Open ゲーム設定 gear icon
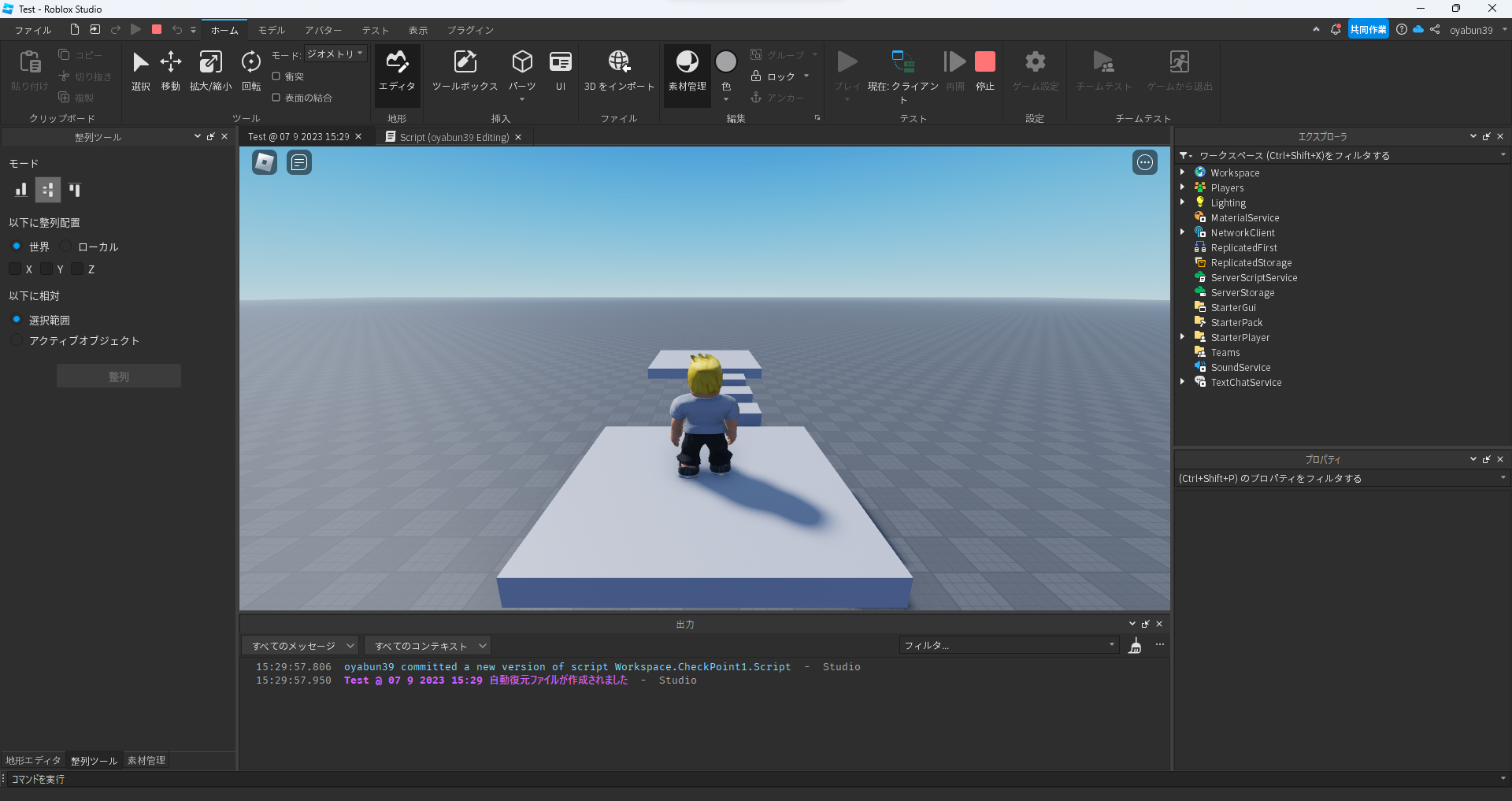1512x801 pixels. [1036, 61]
